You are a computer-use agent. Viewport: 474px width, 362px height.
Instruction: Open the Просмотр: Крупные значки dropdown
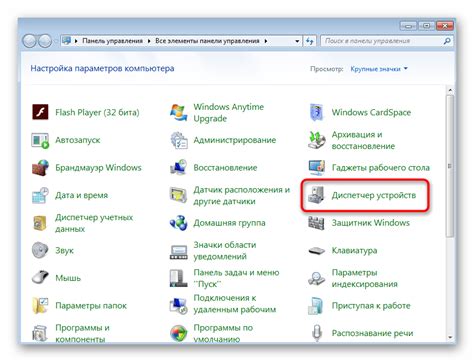(379, 69)
